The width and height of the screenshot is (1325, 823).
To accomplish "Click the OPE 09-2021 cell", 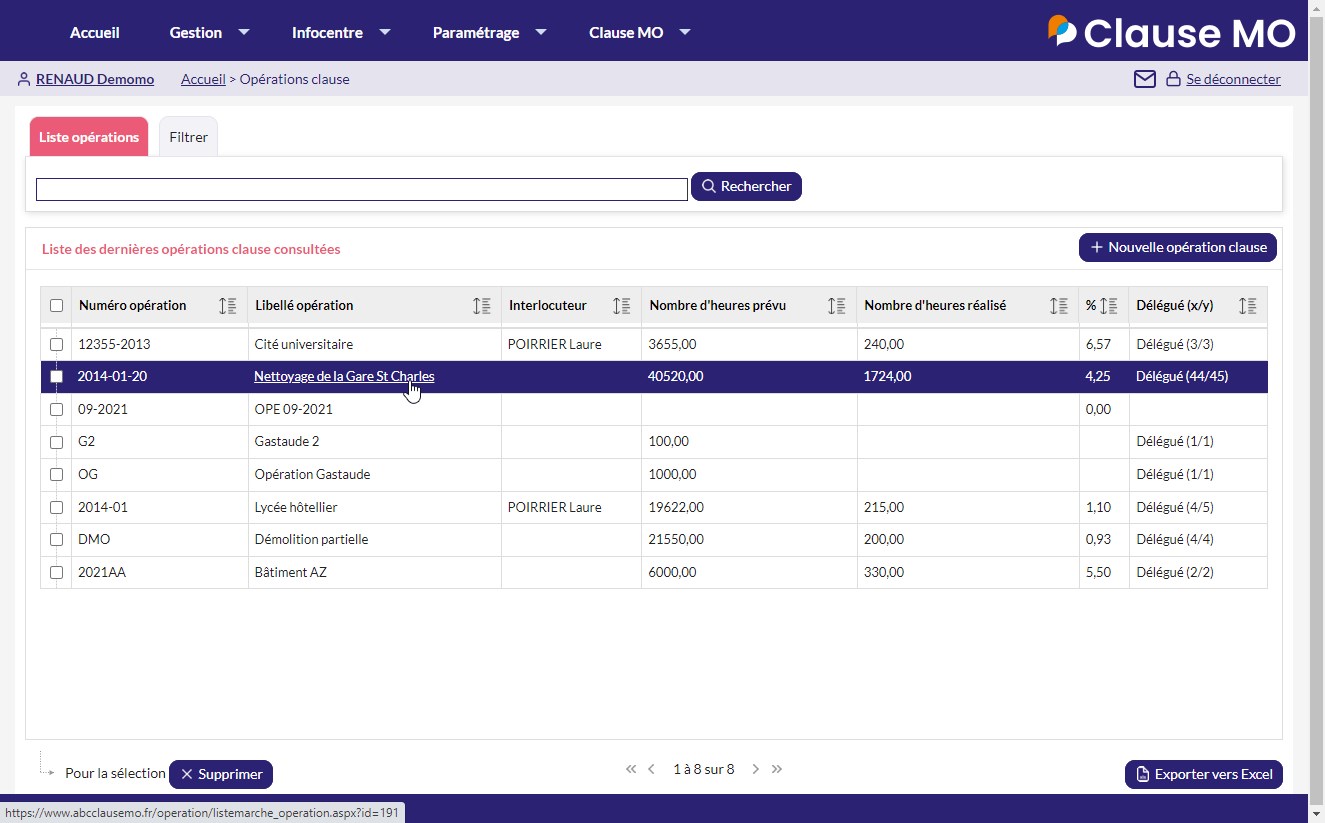I will click(x=375, y=410).
